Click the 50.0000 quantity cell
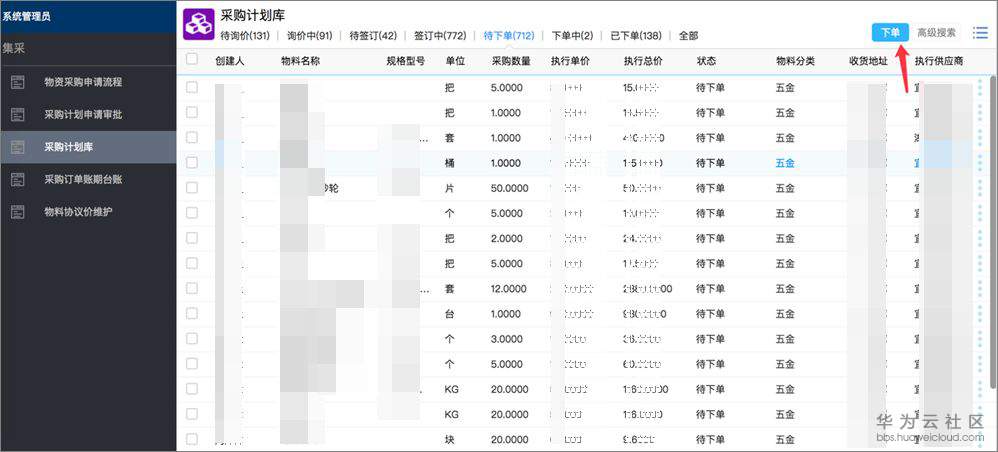 (510, 188)
